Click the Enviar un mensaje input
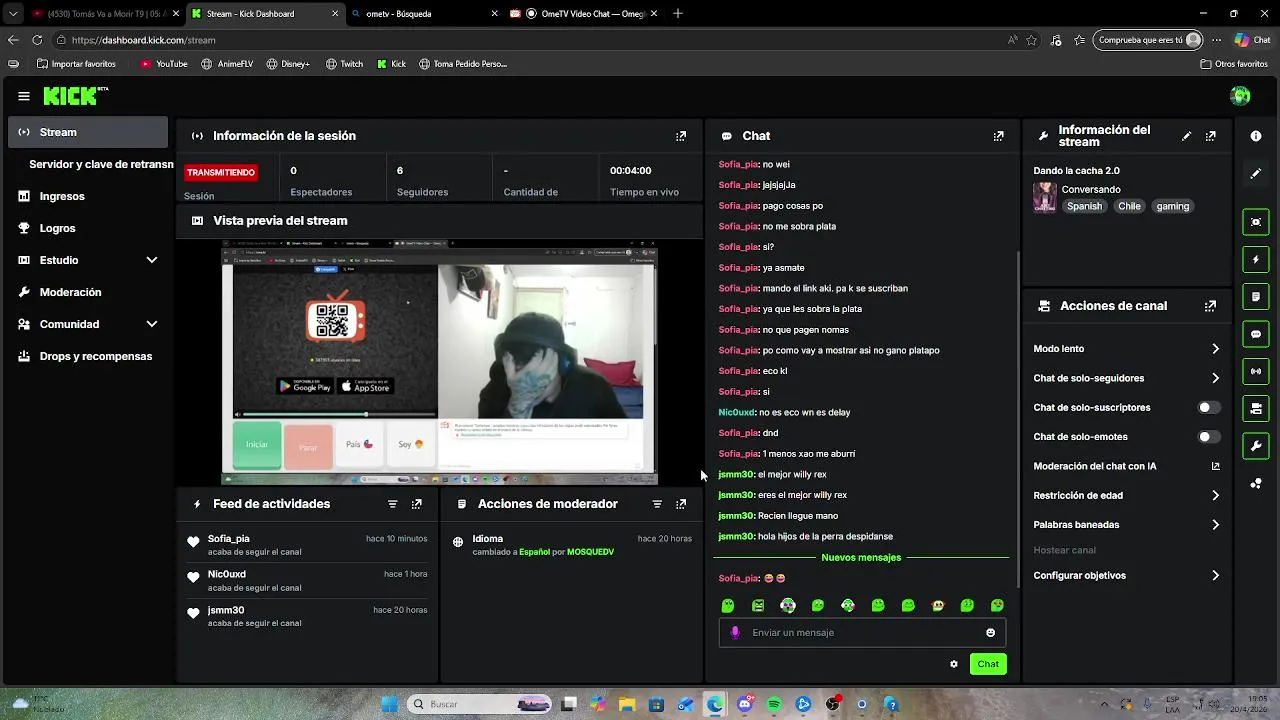 [x=862, y=632]
